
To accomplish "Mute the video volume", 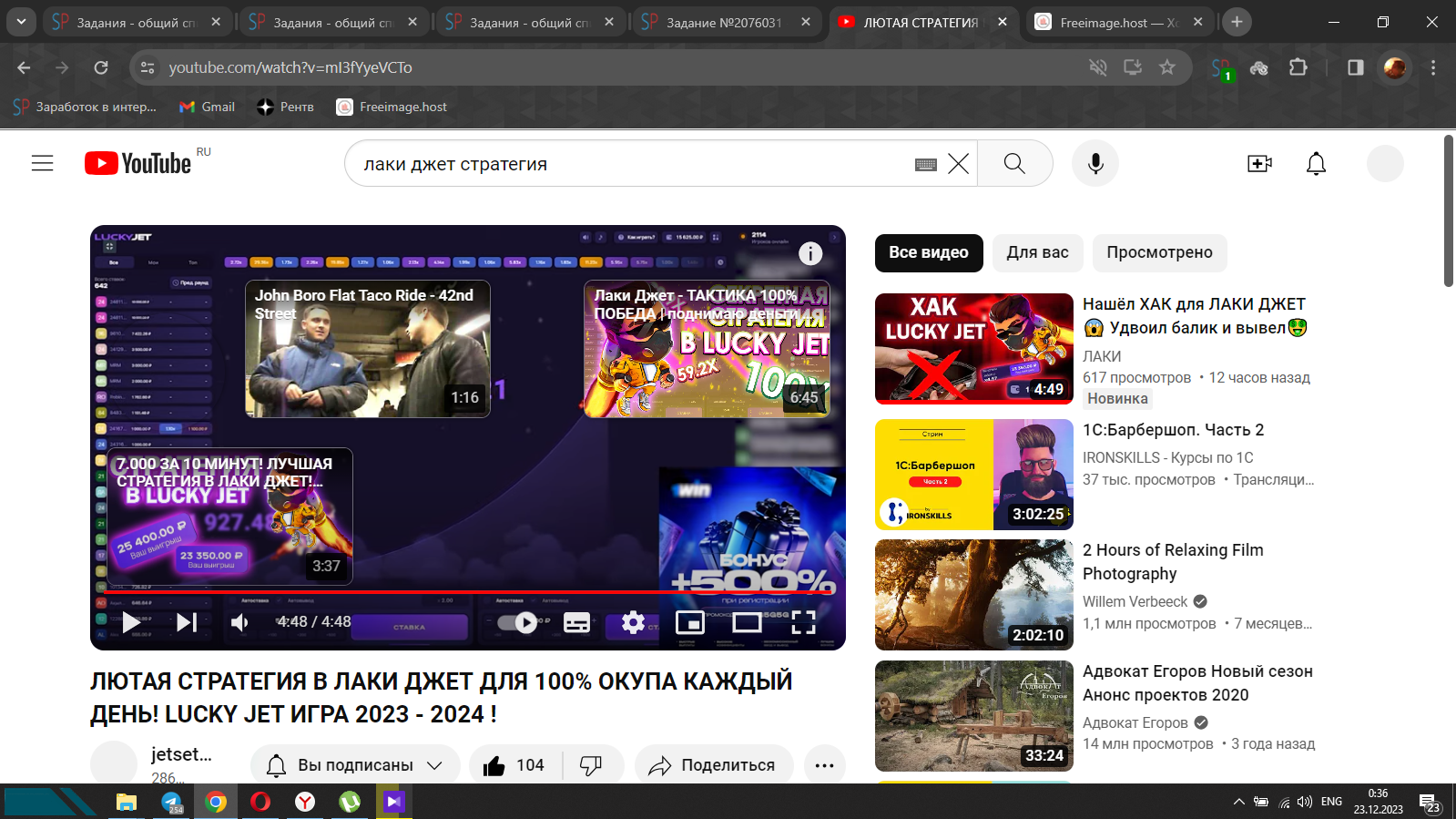I will click(x=239, y=622).
